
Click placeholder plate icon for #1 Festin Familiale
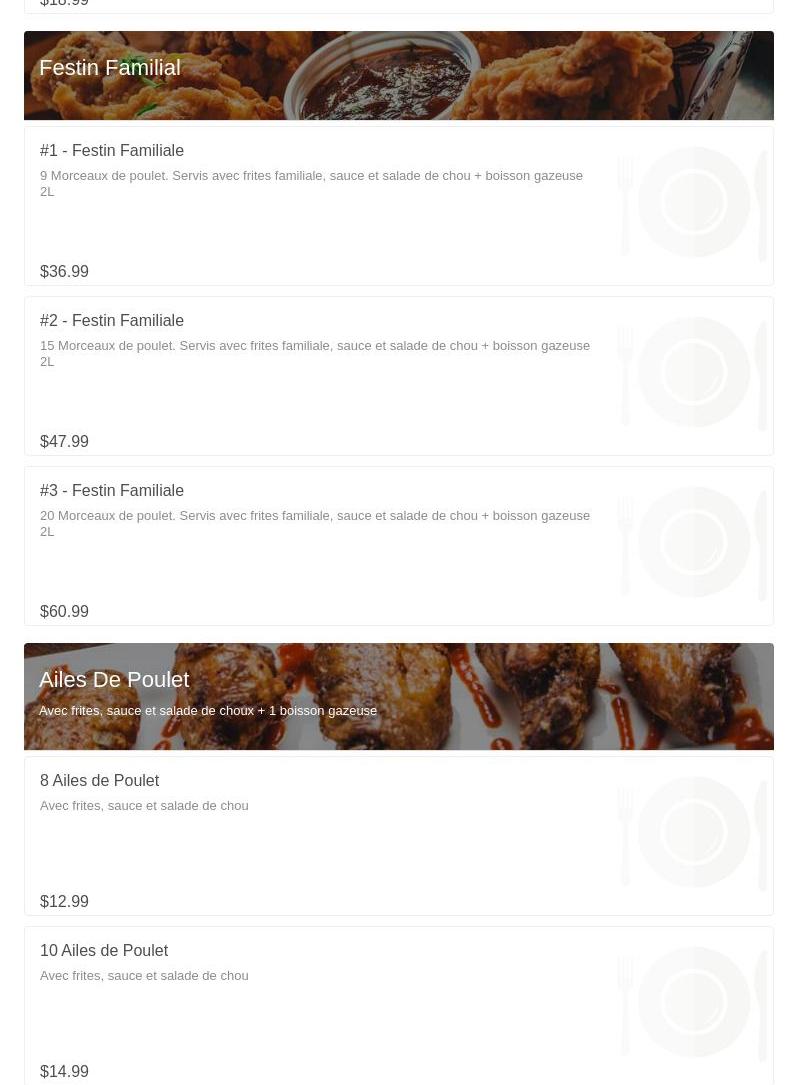click(x=693, y=202)
